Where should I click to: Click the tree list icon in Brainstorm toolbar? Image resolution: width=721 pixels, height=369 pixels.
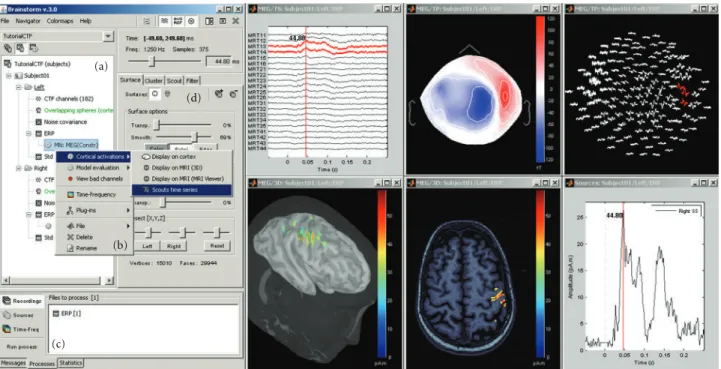pyautogui.click(x=147, y=21)
